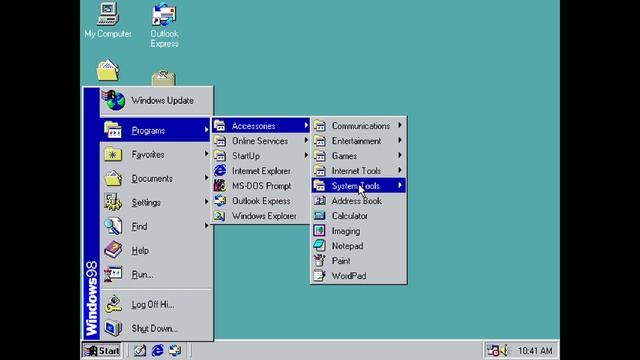
Task: Open My Computer desktop icon
Action: coord(108,20)
